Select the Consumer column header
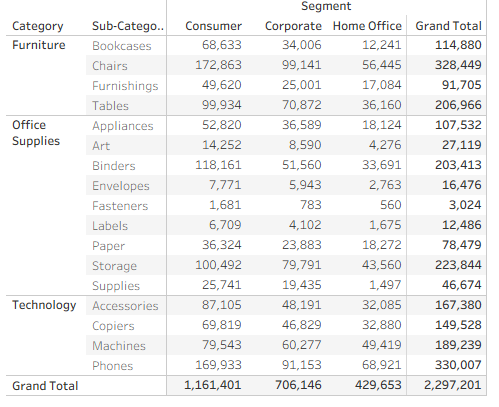This screenshot has height=407, width=499. (x=213, y=26)
